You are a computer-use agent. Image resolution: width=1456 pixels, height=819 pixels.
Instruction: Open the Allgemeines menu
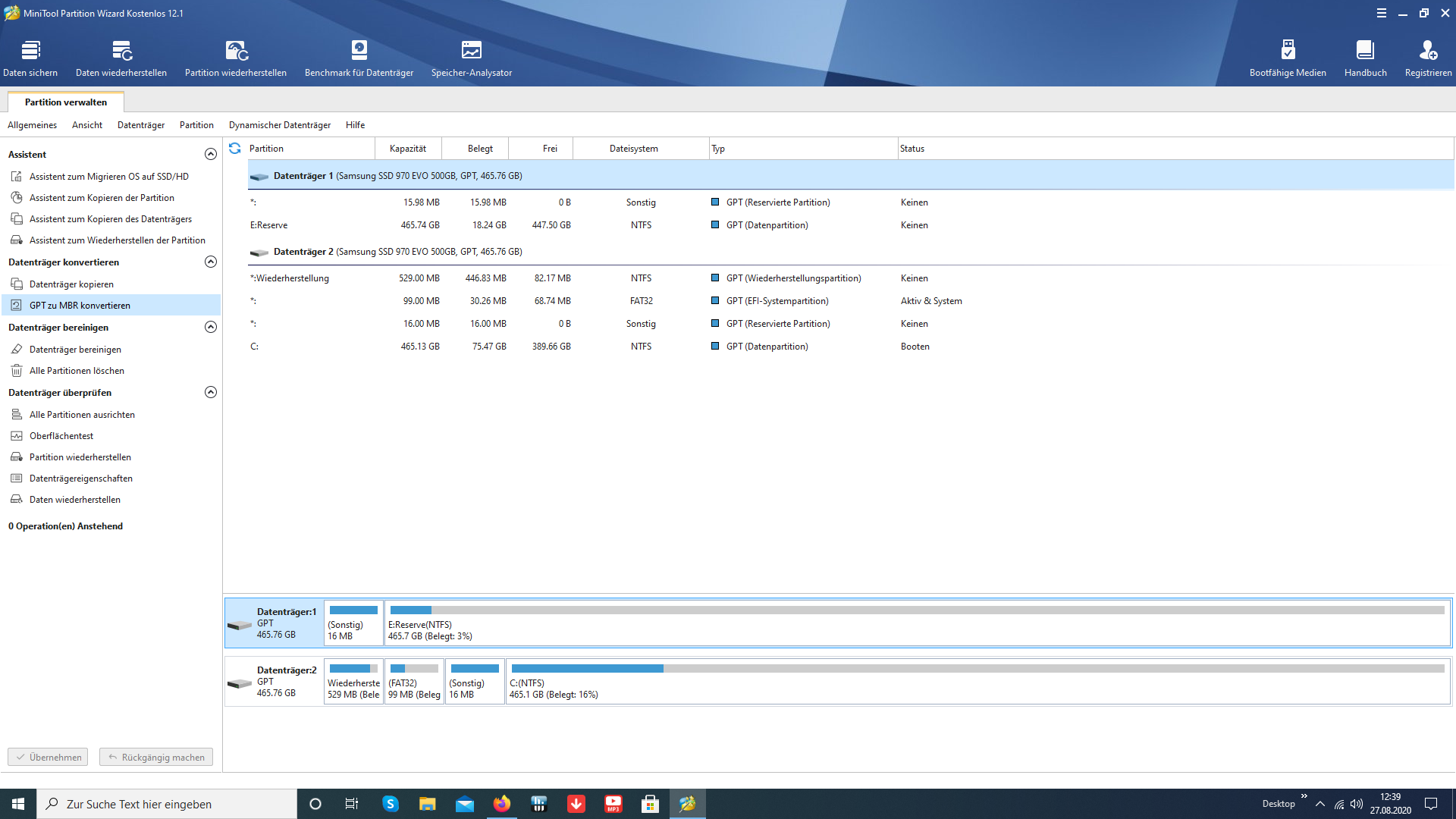(x=32, y=125)
